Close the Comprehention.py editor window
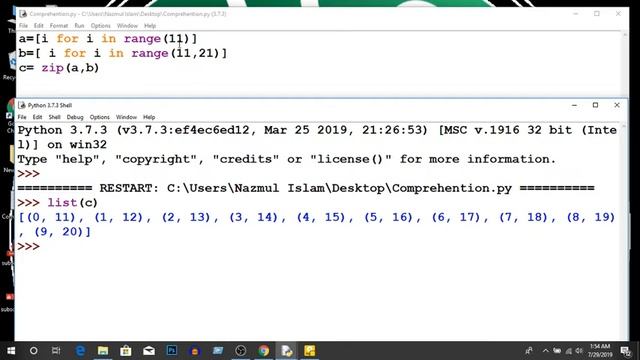640x360 pixels. click(618, 14)
